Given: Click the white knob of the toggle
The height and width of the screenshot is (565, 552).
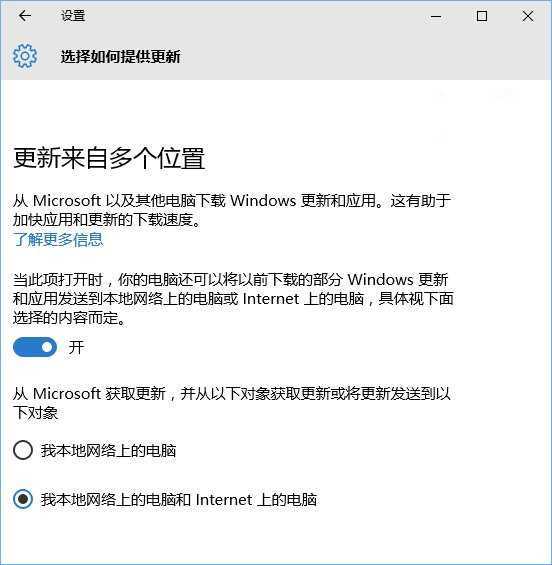Looking at the screenshot, I should 47,347.
